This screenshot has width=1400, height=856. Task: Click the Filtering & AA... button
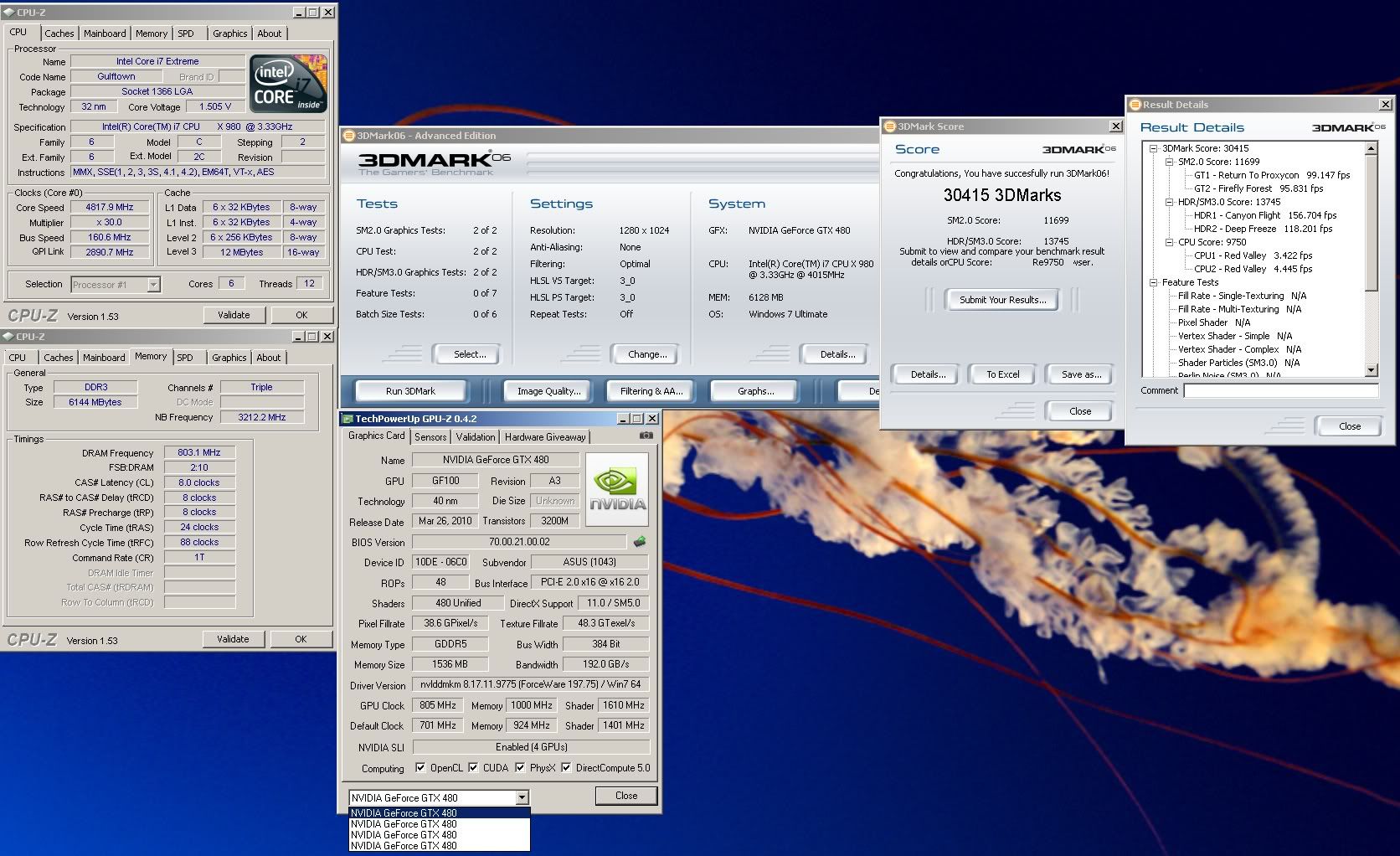[x=651, y=391]
